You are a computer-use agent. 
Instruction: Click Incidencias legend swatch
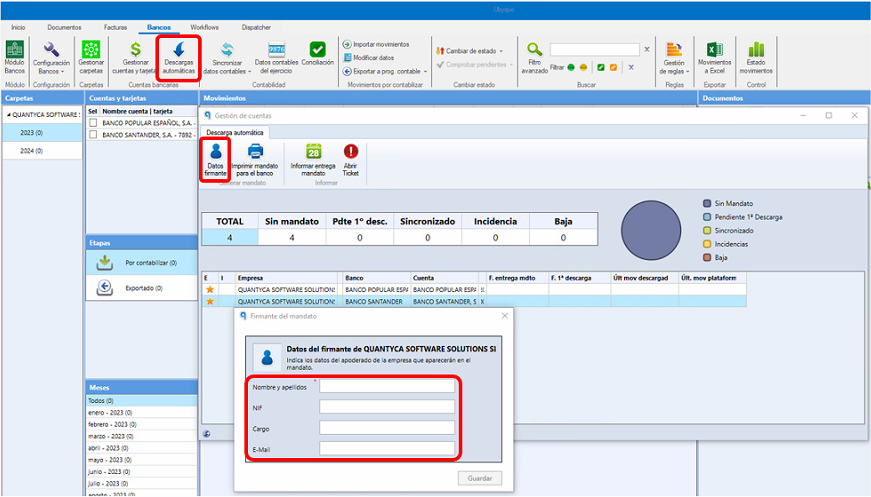[x=707, y=244]
